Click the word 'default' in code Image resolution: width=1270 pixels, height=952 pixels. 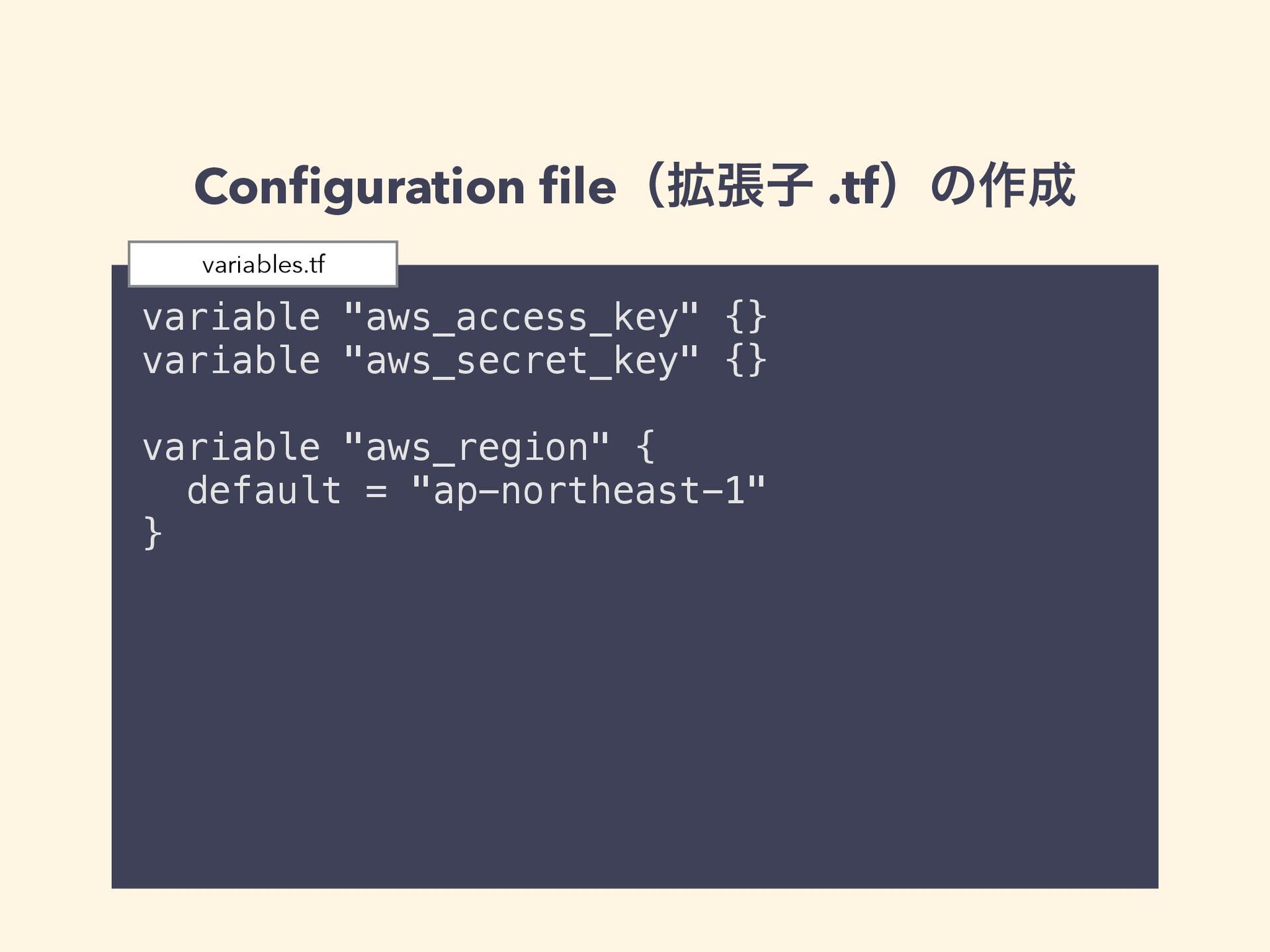click(264, 491)
